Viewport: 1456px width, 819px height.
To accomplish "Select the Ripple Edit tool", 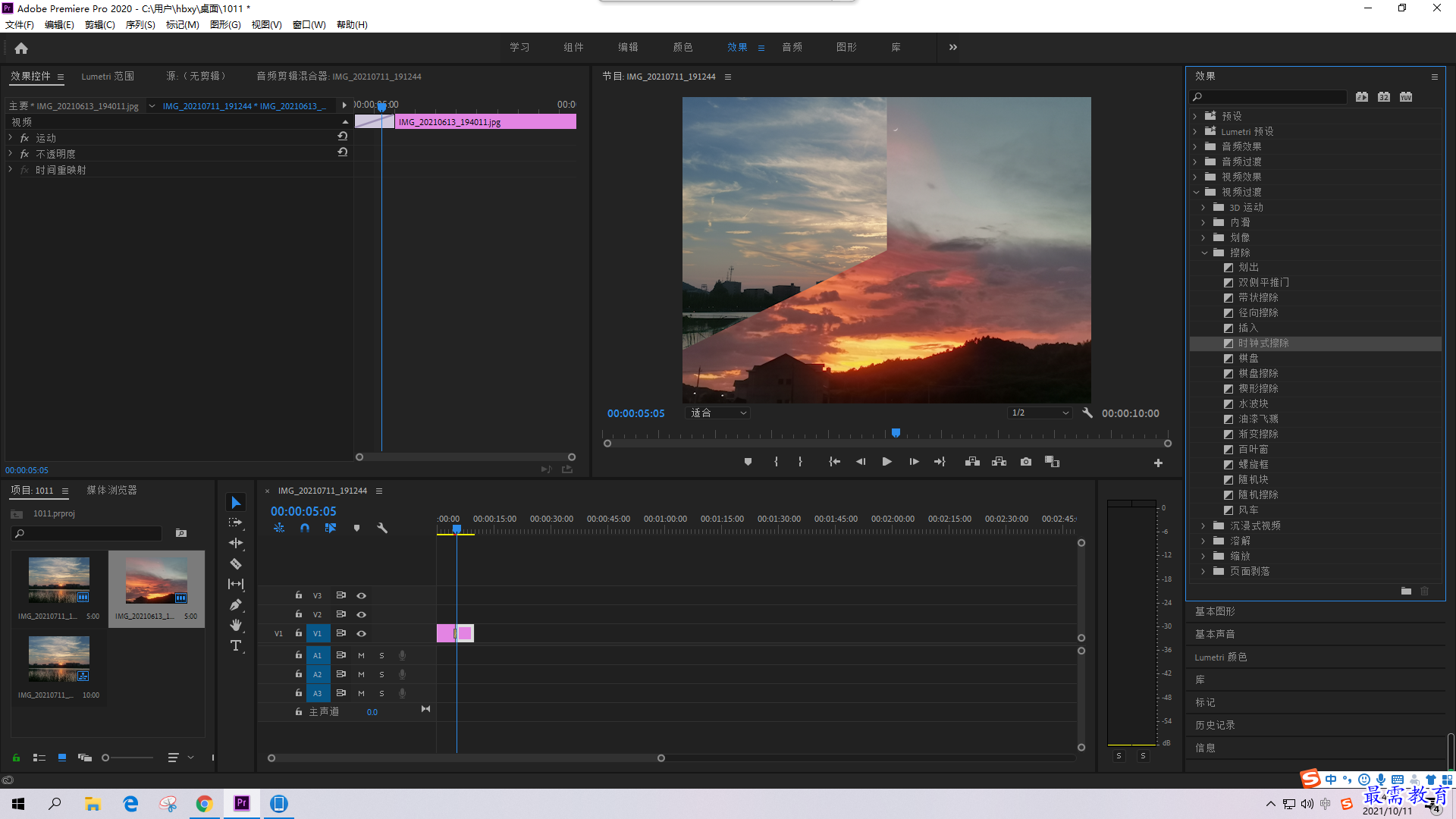I will click(236, 543).
